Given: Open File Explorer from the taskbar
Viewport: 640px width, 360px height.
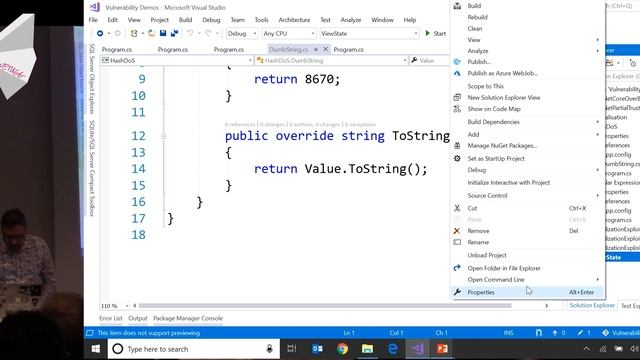Looking at the screenshot, I should pyautogui.click(x=367, y=349).
